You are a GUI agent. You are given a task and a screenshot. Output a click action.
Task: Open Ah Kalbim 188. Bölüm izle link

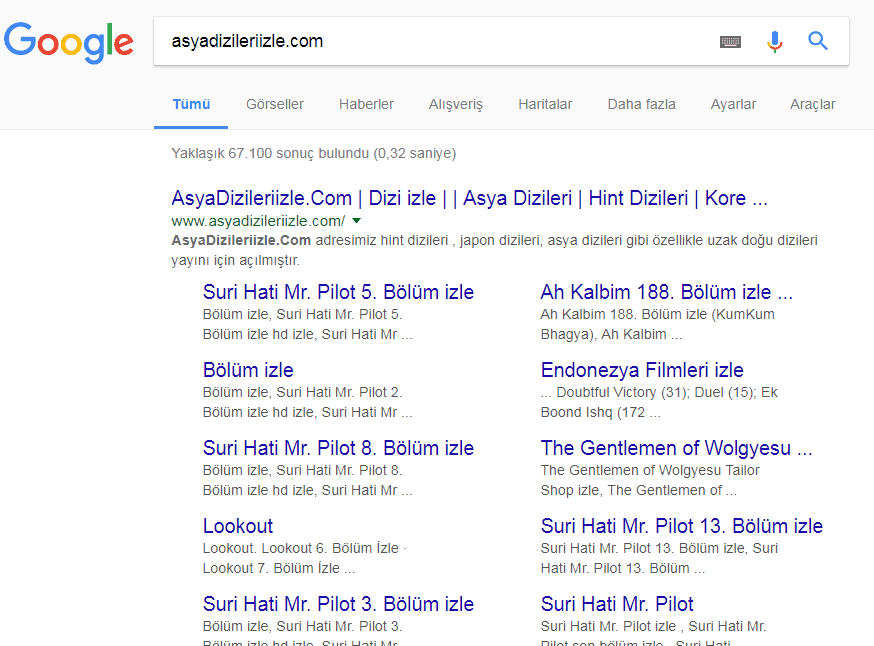(x=666, y=292)
